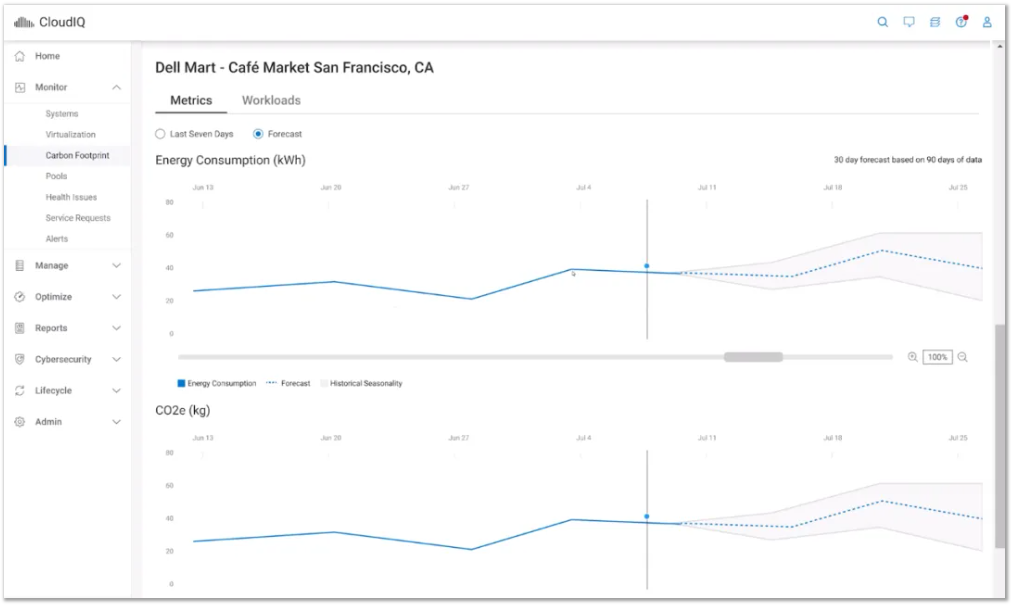Click the Monitor section icon
This screenshot has width=1011, height=606.
point(20,87)
